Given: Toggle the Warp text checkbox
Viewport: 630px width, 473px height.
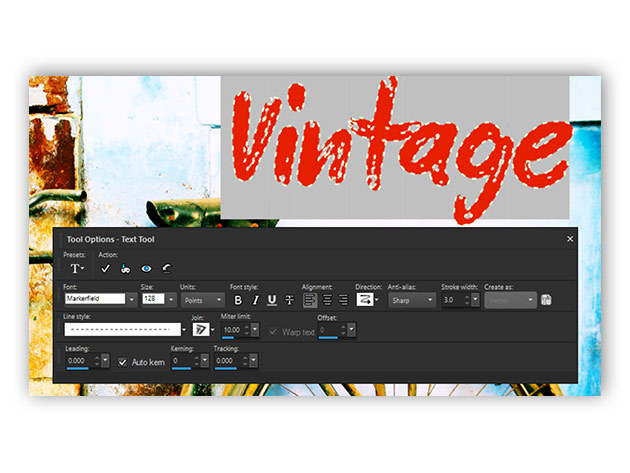Looking at the screenshot, I should 273,332.
